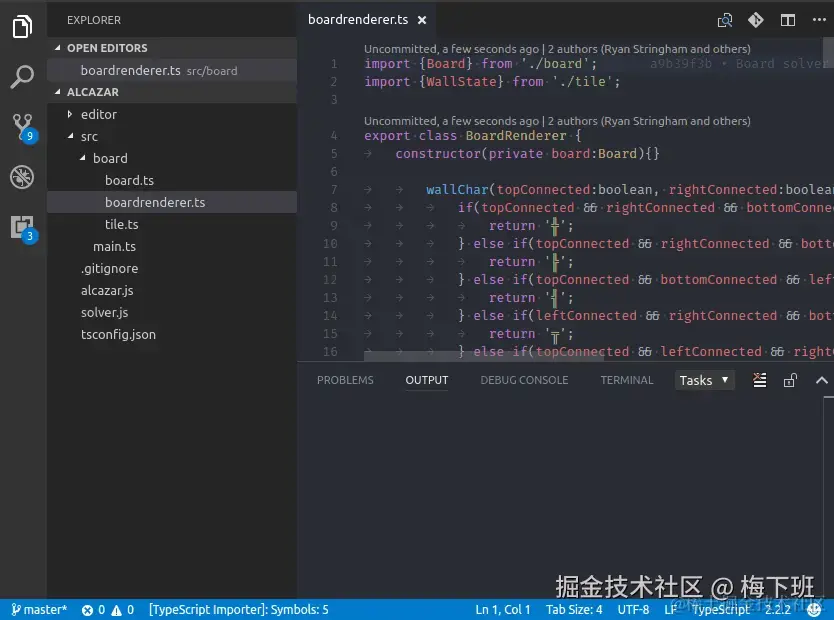Click the BoardRenderer class name
This screenshot has width=834, height=620.
(516, 136)
